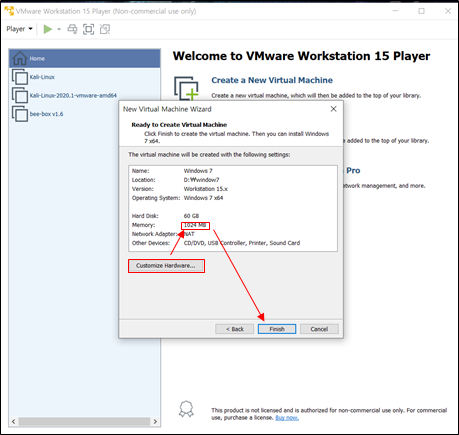459x435 pixels.
Task: Go Back in the wizard
Action: 234,329
